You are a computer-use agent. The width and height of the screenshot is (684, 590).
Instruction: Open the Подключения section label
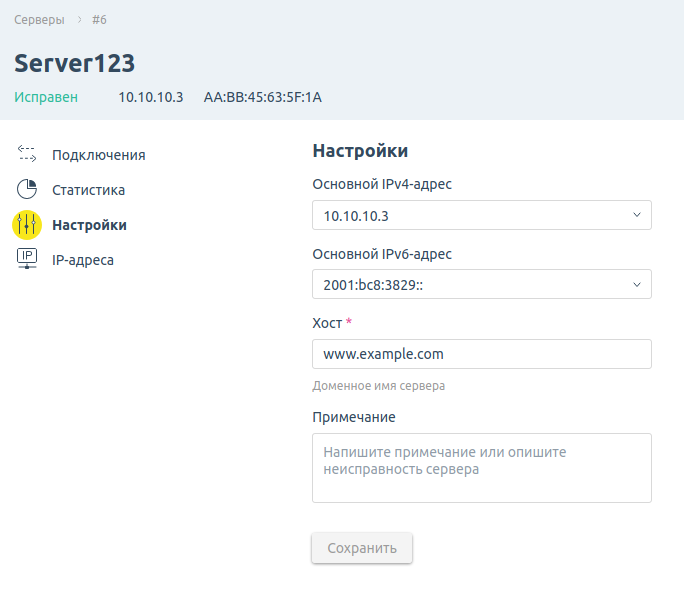click(98, 155)
